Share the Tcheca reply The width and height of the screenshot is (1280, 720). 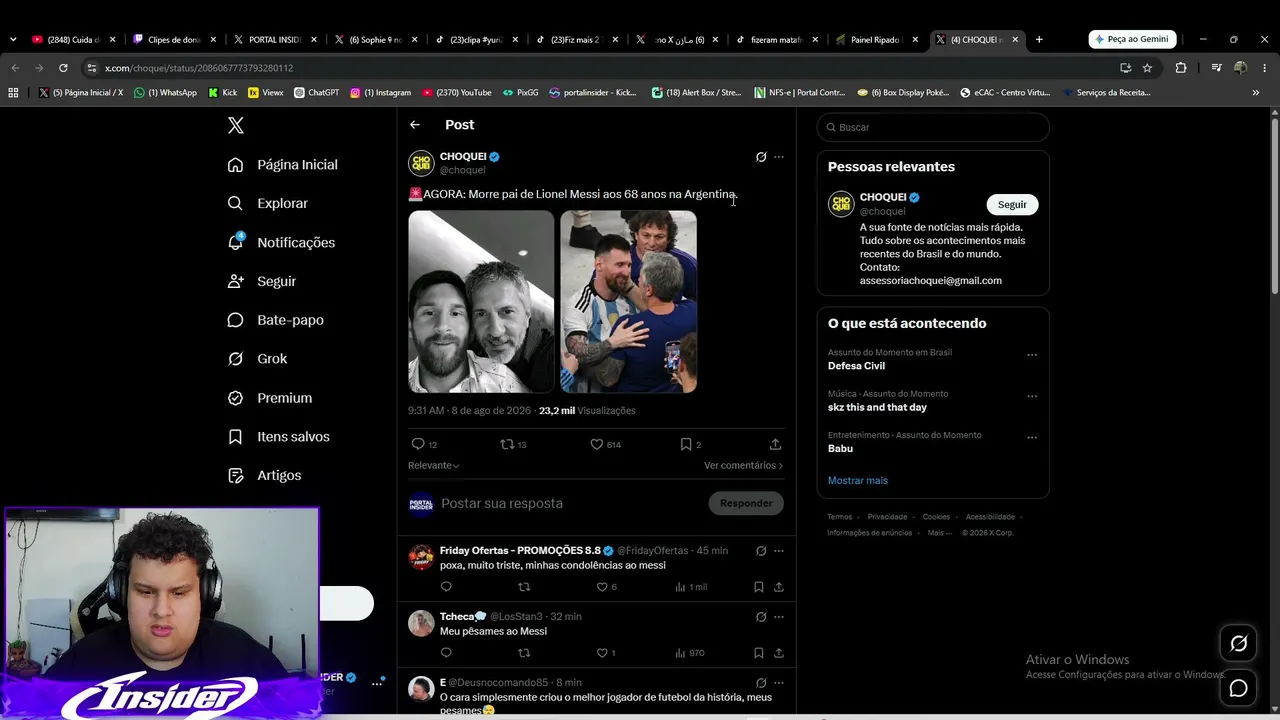point(778,653)
